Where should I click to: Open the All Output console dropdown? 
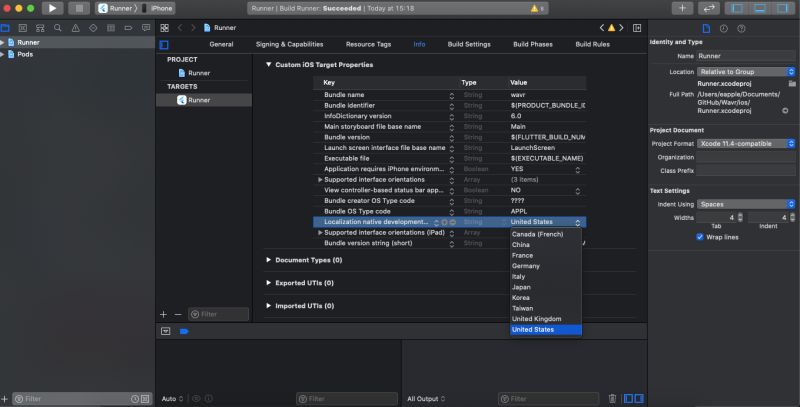point(426,399)
